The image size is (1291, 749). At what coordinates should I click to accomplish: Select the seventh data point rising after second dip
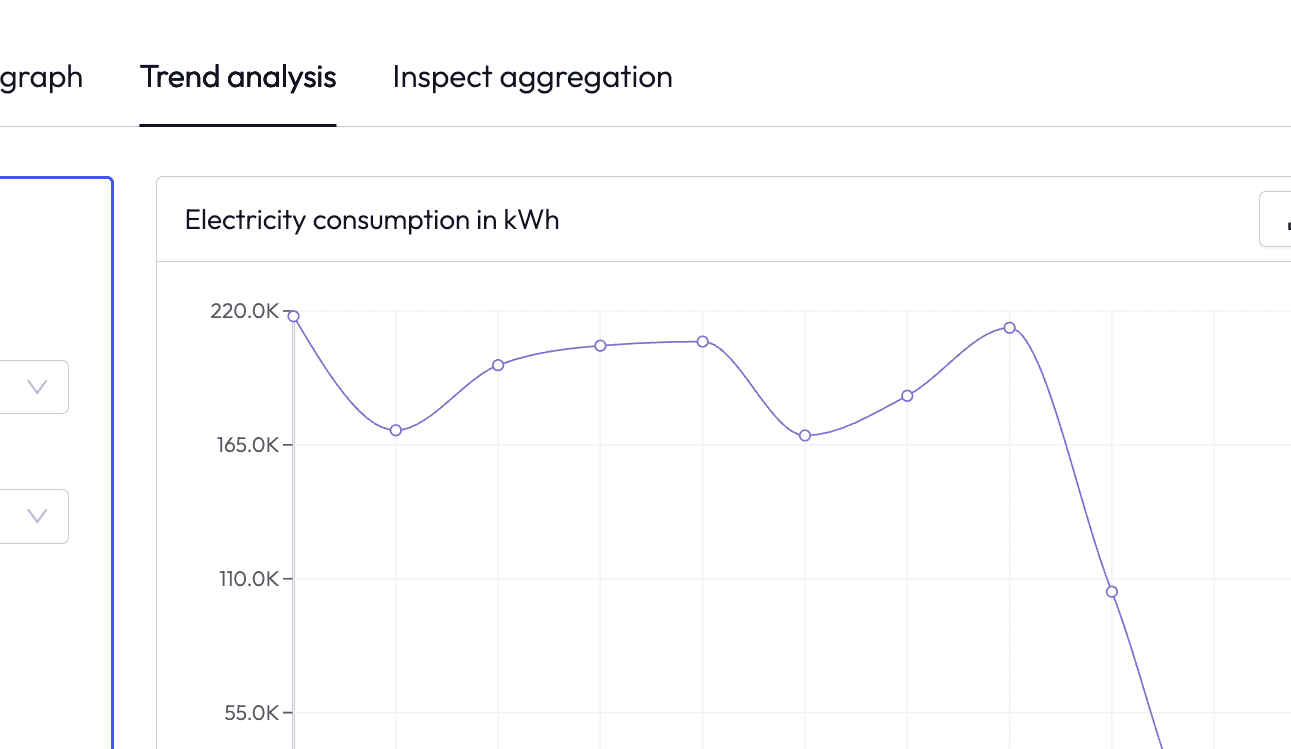pyautogui.click(x=907, y=396)
